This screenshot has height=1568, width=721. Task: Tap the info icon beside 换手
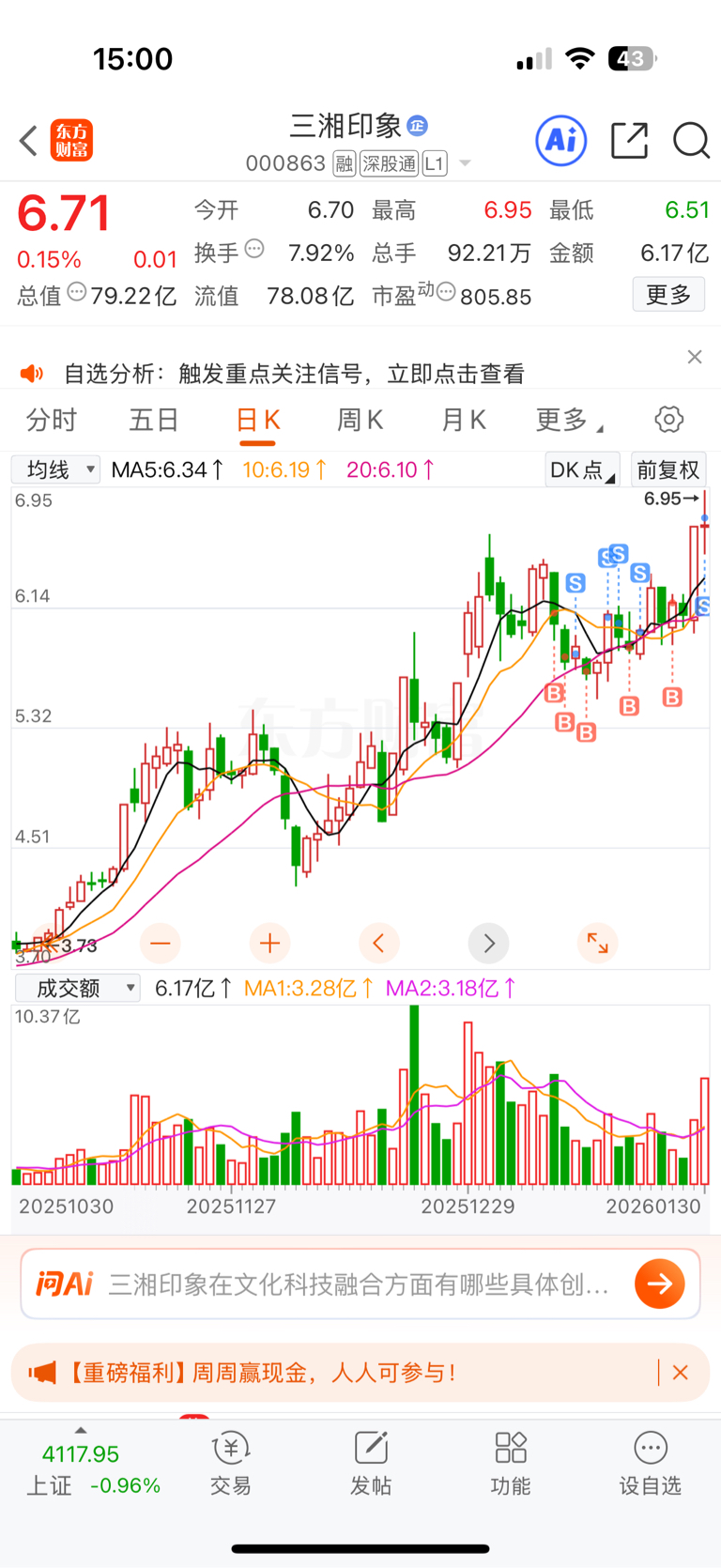pos(254,250)
